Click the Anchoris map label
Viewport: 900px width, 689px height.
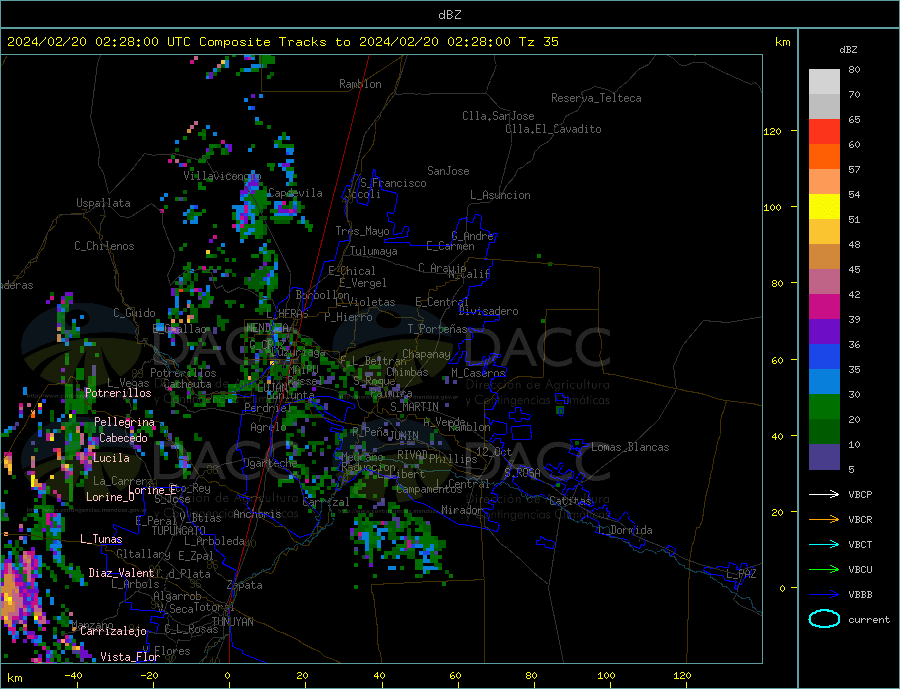257,514
